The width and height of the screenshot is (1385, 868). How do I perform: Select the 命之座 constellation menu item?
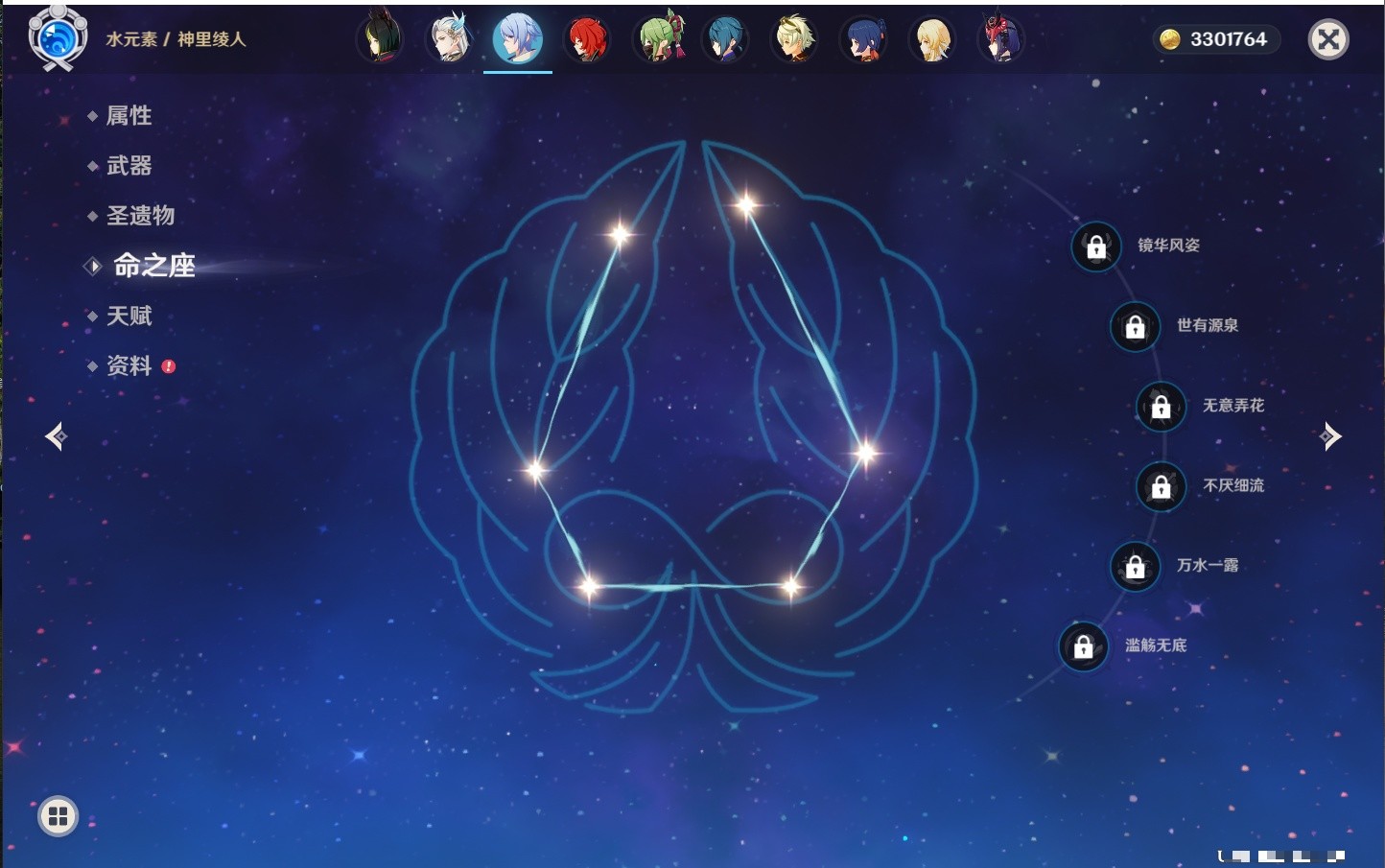pyautogui.click(x=153, y=266)
